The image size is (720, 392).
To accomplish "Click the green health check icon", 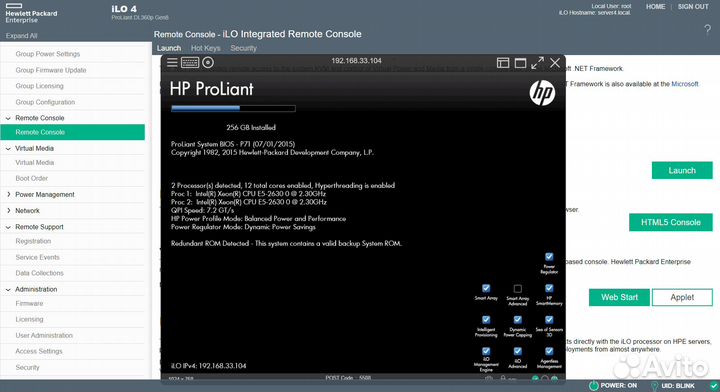I will (x=714, y=386).
